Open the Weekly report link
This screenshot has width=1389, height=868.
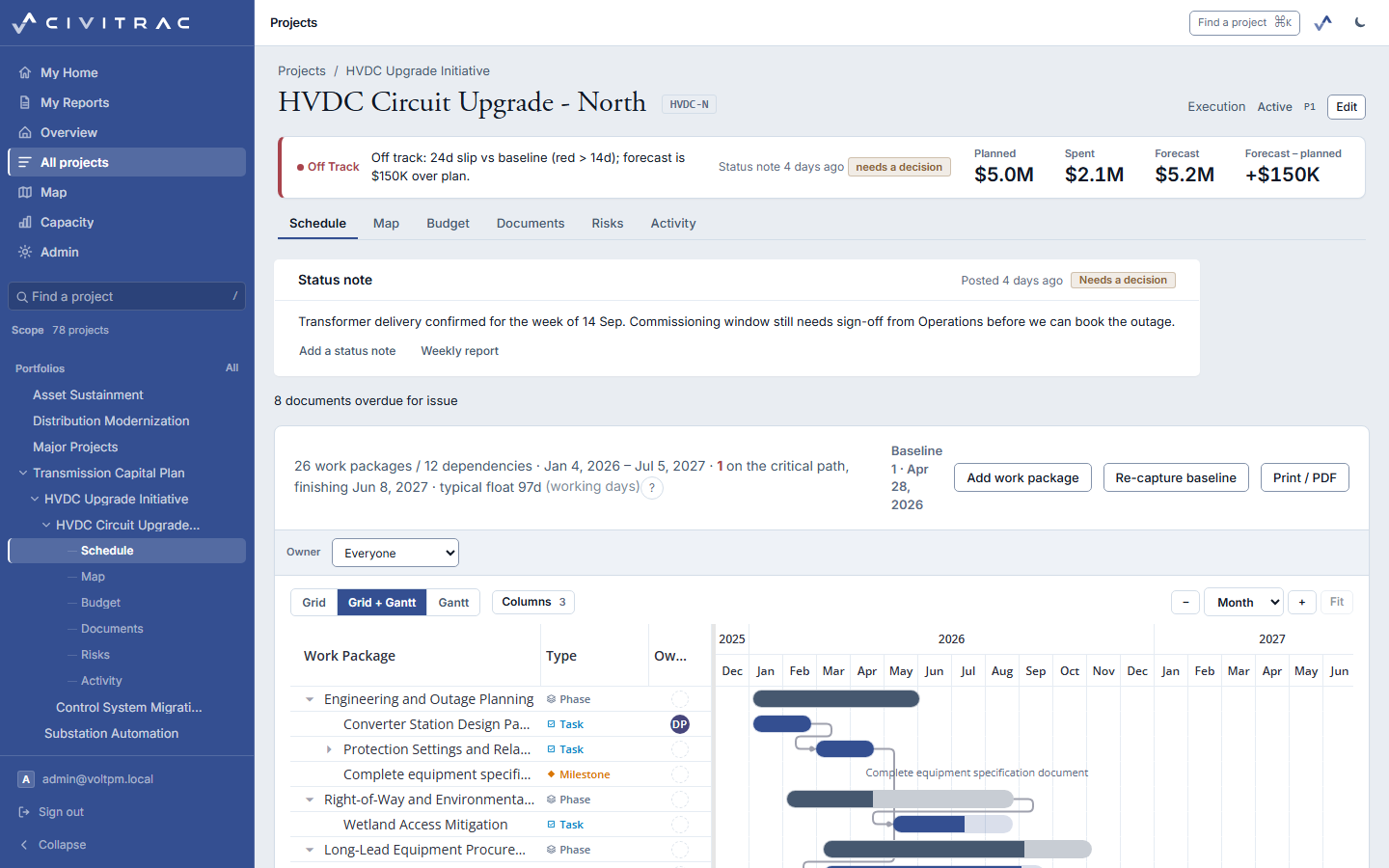click(459, 351)
